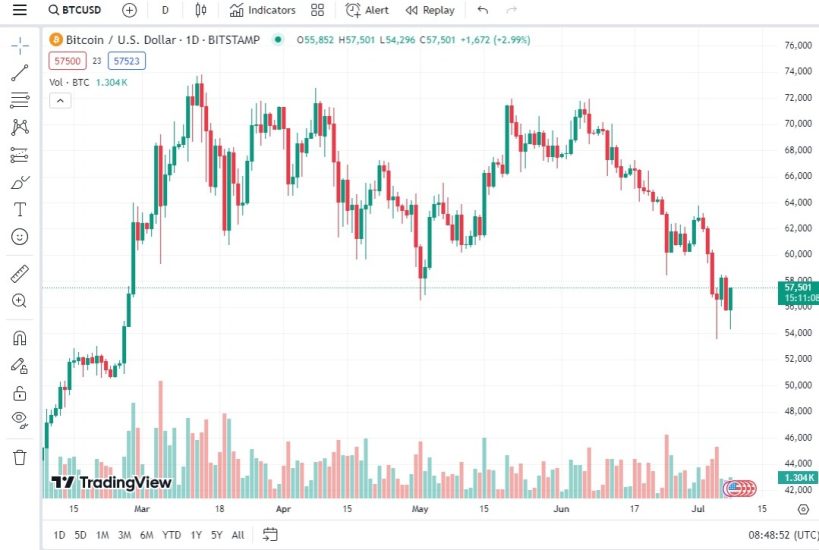Toggle hide all drawings eye icon
Image resolution: width=819 pixels, height=550 pixels.
tap(20, 419)
